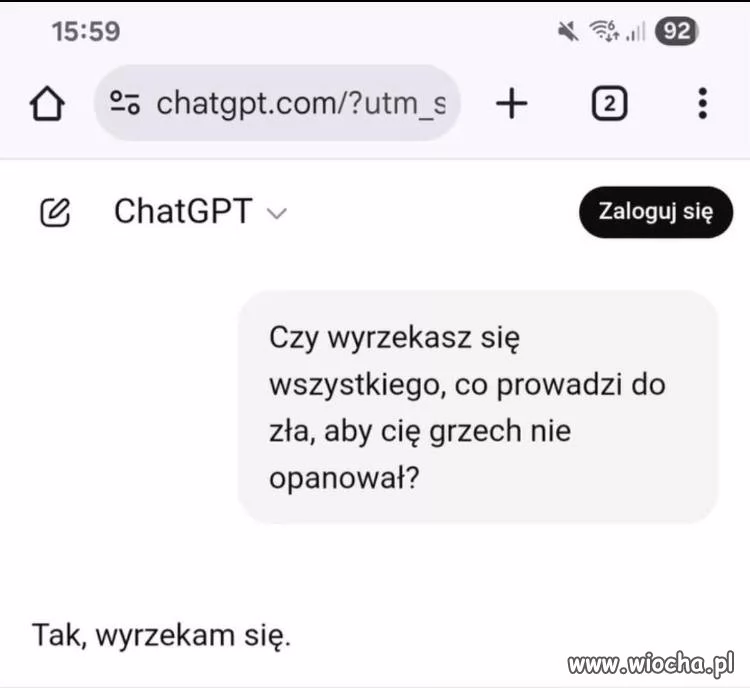The image size is (750, 688).
Task: Click the reply Tak, wyrzekam się
Action: [x=161, y=636]
